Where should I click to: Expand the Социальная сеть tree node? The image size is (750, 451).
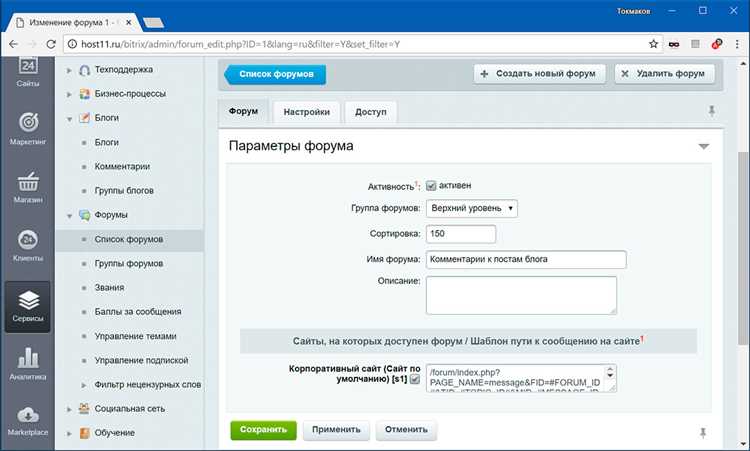coord(69,409)
